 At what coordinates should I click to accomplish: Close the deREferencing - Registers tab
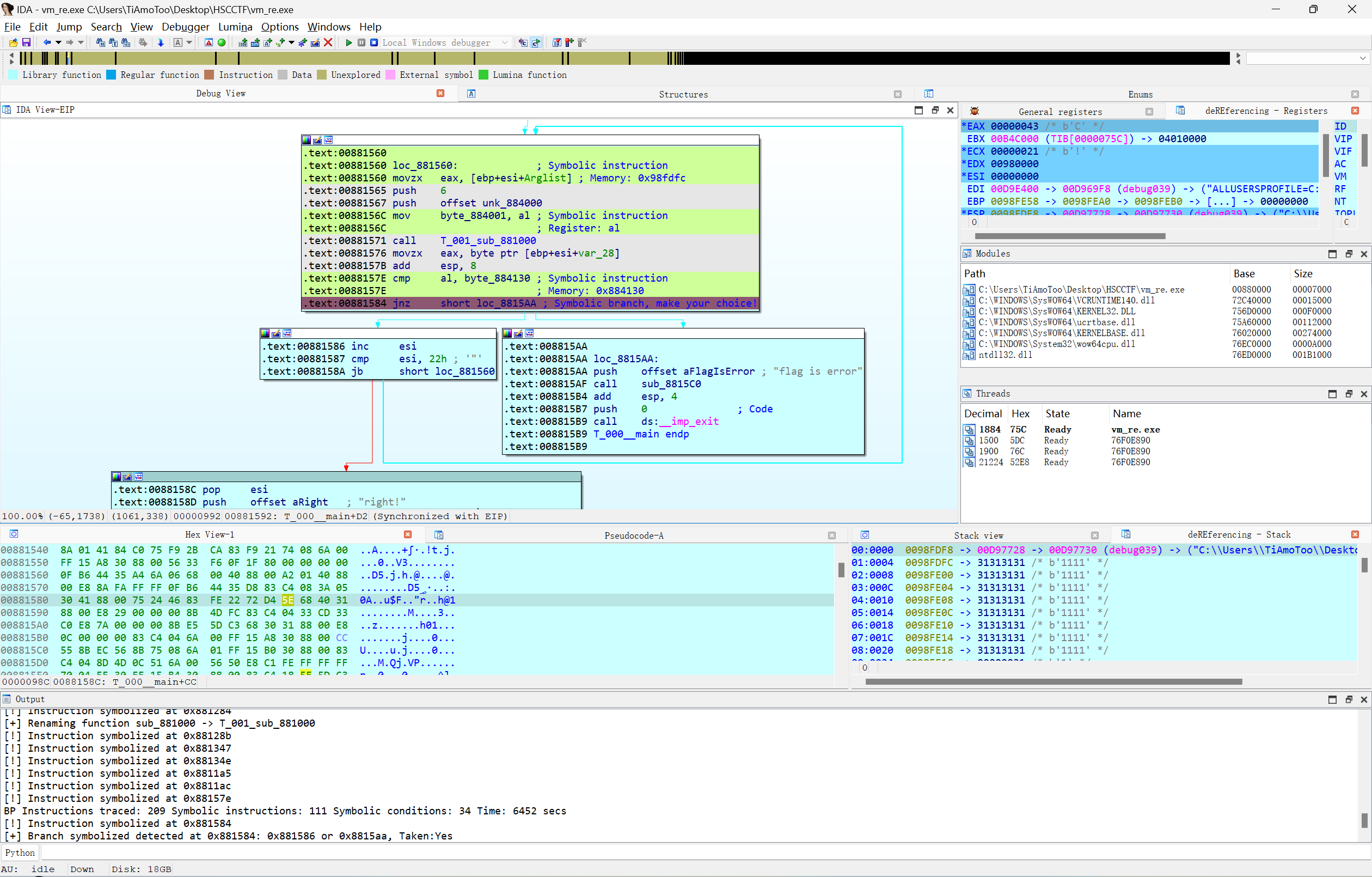tap(1355, 111)
